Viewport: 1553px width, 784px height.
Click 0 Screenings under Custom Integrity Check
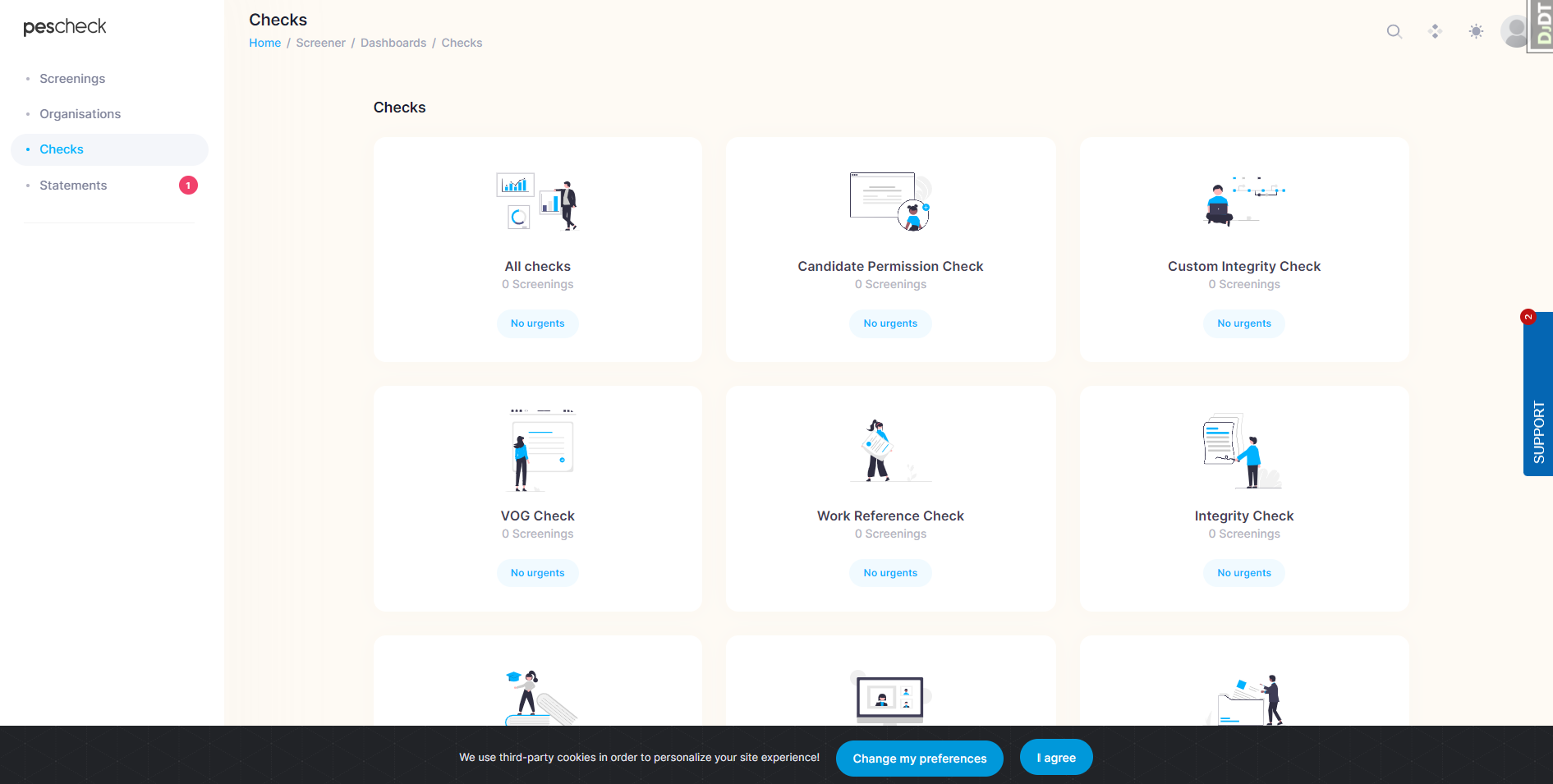click(x=1244, y=285)
